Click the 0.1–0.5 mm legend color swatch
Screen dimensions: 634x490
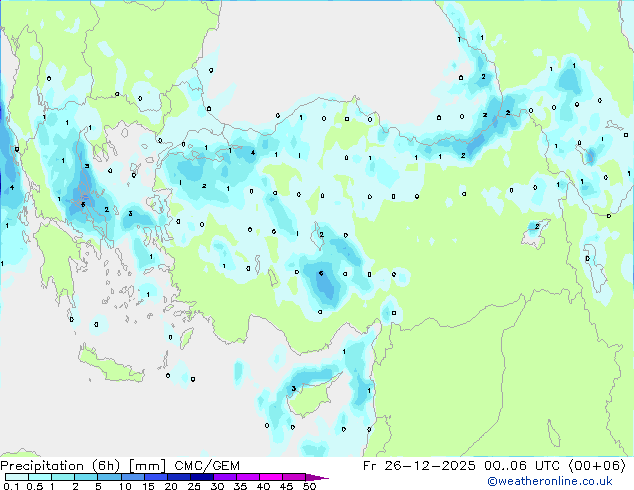(x=17, y=477)
